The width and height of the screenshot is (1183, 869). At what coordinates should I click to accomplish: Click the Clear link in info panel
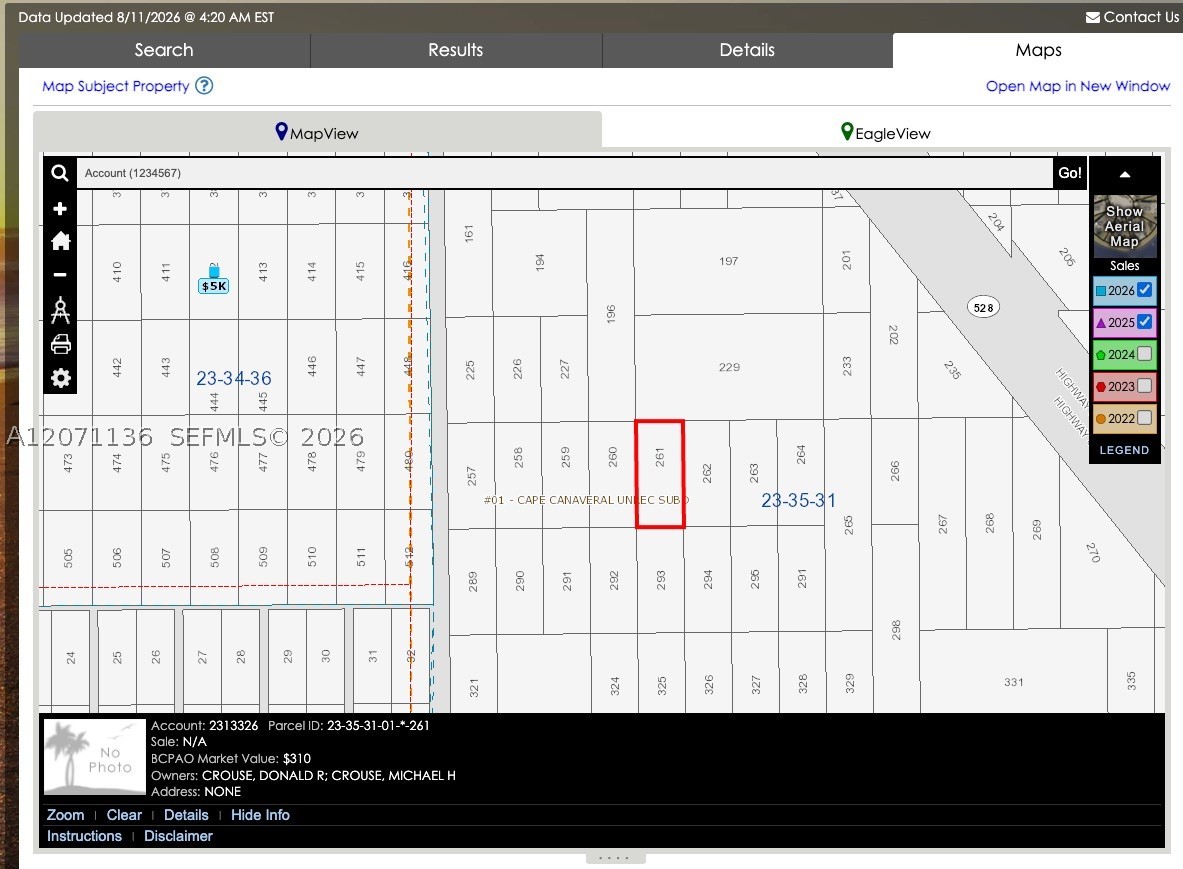coord(124,815)
